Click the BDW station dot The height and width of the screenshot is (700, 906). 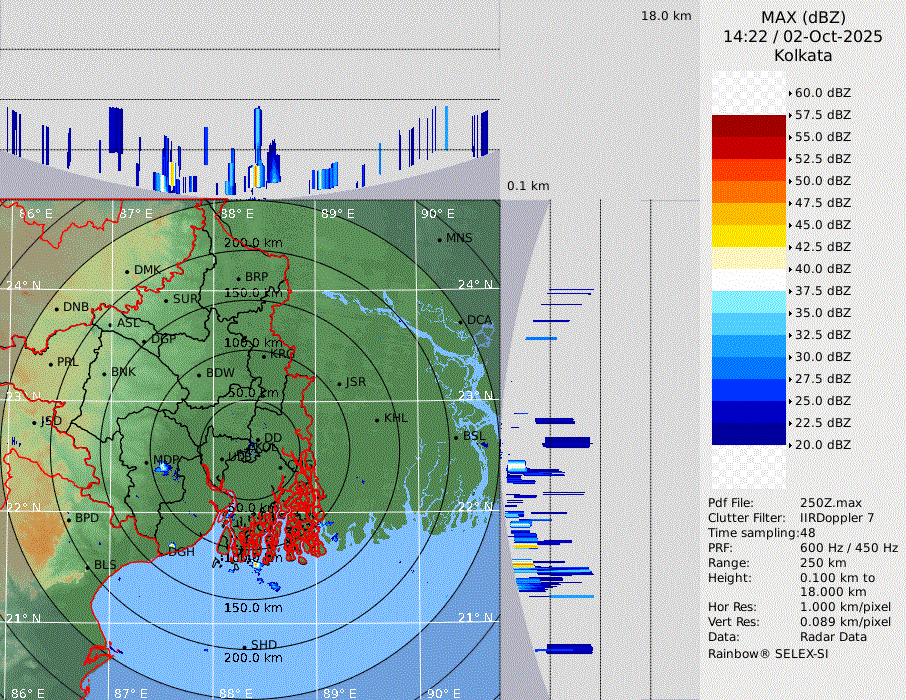click(199, 374)
